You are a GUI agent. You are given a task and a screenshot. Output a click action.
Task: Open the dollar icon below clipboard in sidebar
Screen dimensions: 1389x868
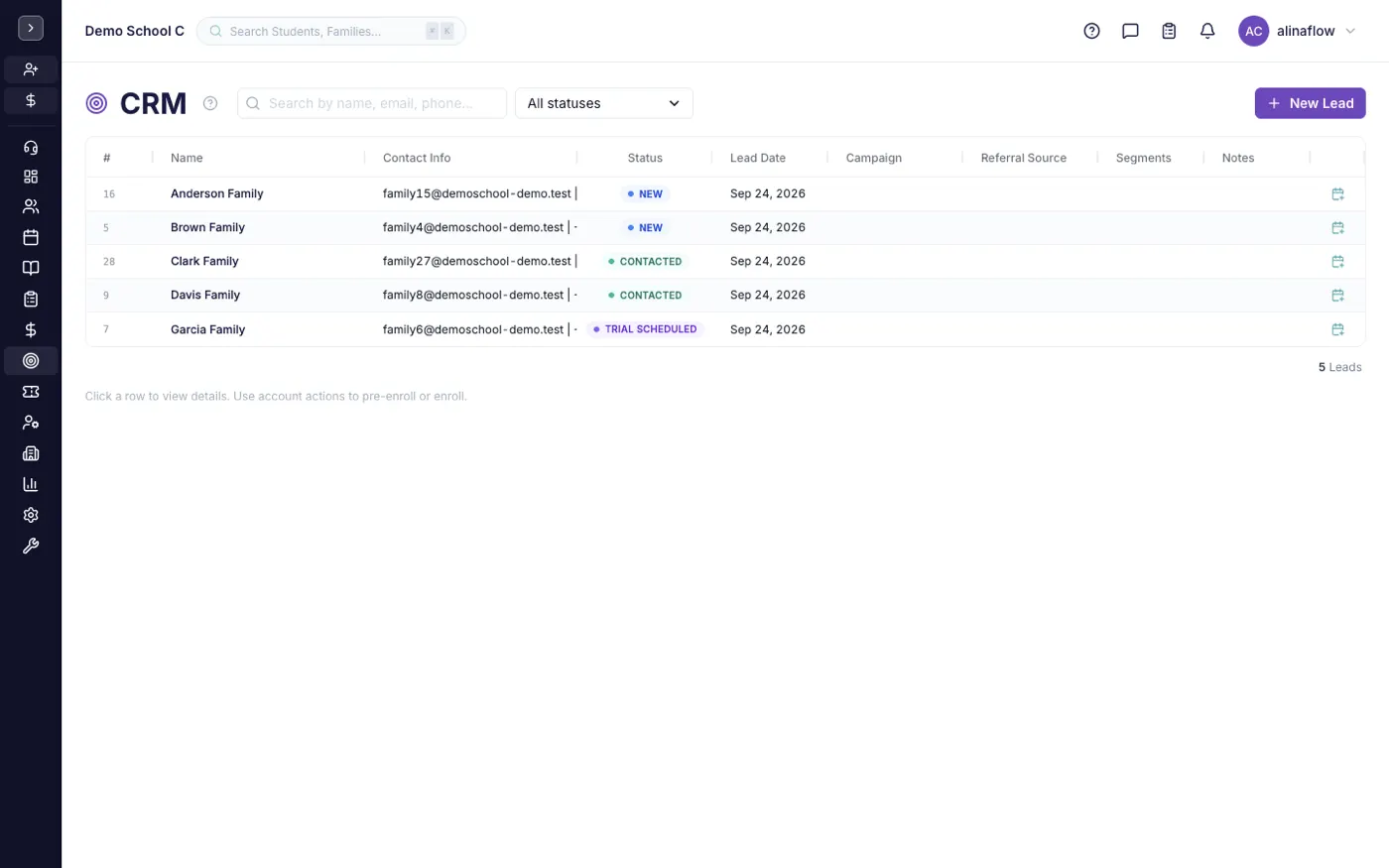click(x=31, y=329)
